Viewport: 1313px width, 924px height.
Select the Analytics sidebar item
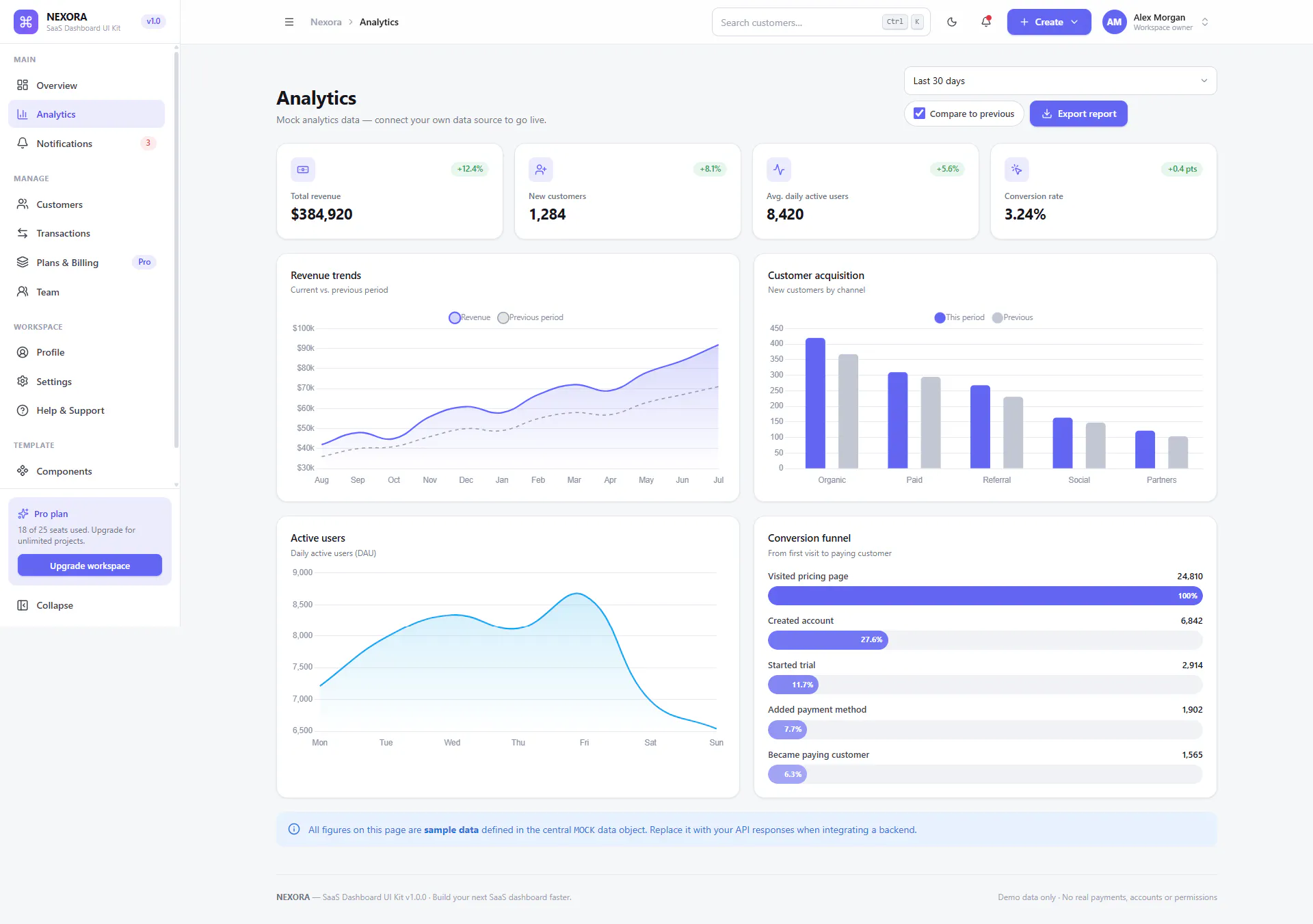(86, 114)
